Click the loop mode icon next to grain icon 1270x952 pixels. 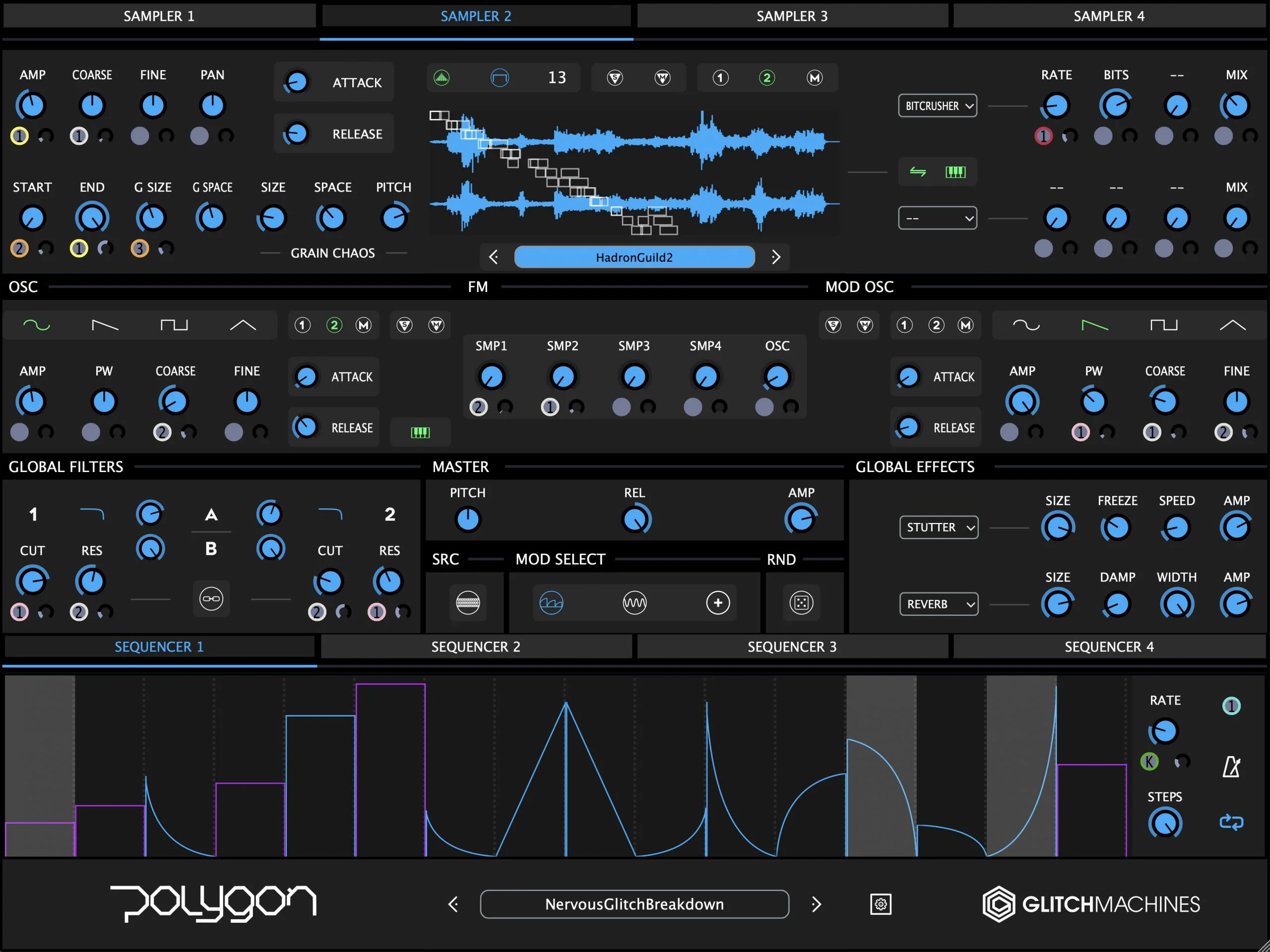(x=500, y=77)
